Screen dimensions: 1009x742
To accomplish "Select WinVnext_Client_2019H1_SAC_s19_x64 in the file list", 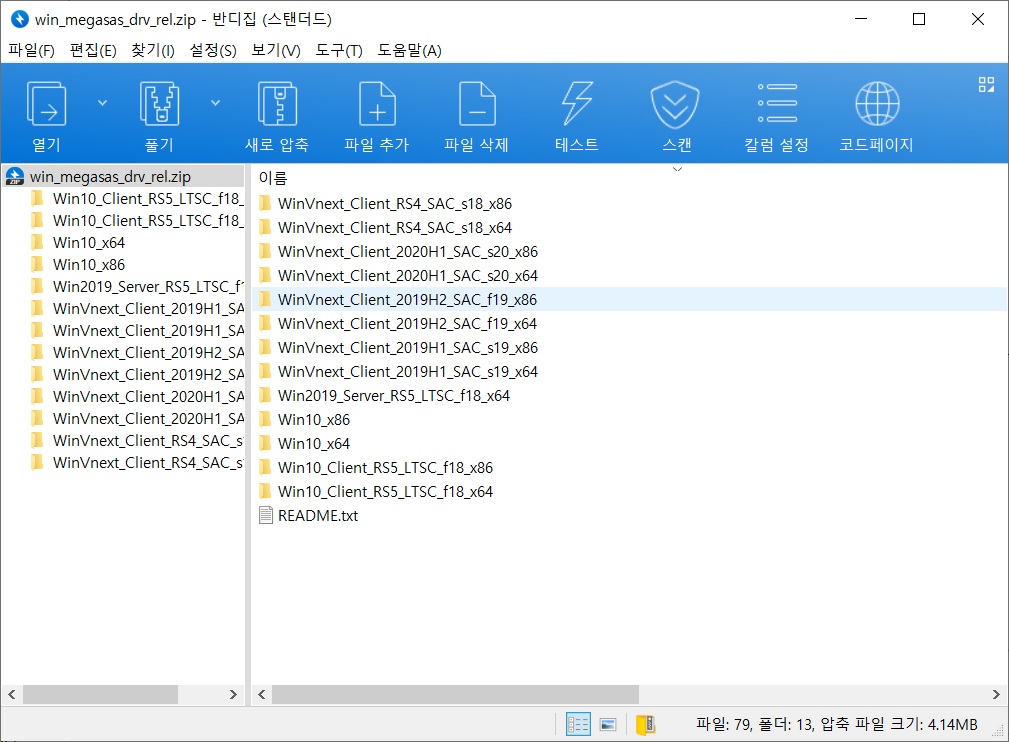I will 408,372.
